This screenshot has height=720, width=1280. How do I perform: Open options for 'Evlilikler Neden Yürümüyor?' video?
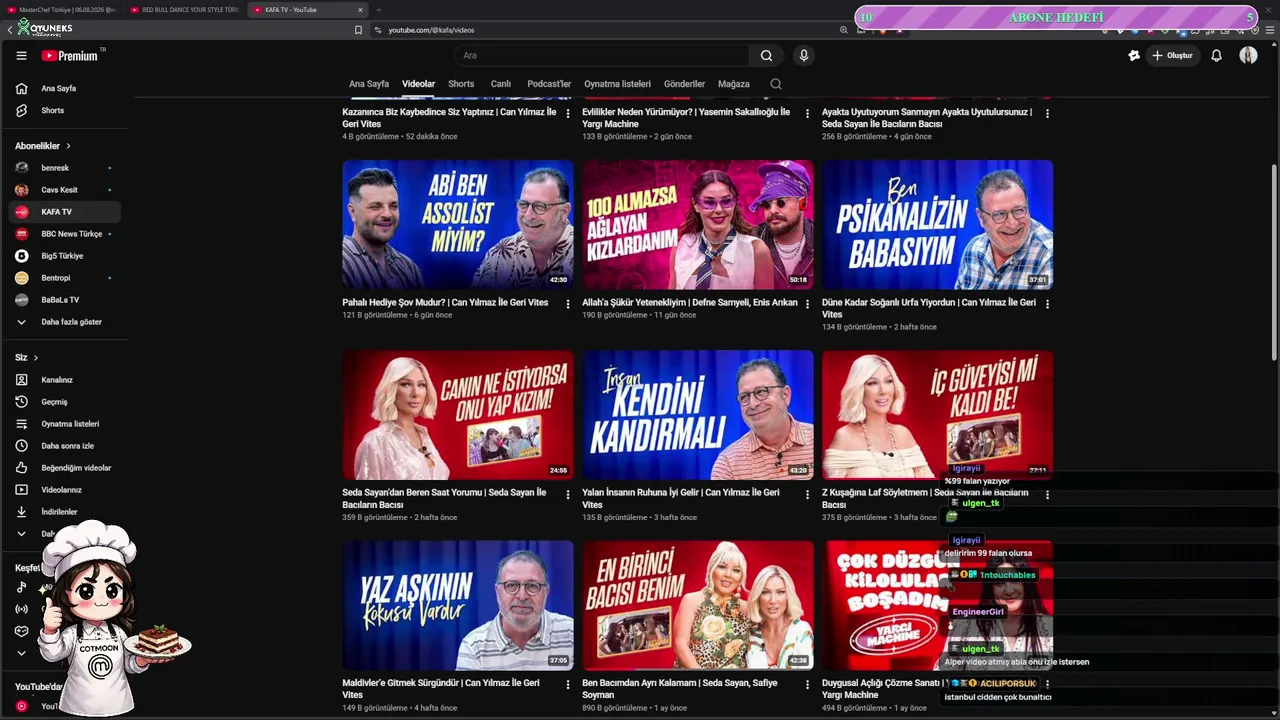pyautogui.click(x=808, y=114)
